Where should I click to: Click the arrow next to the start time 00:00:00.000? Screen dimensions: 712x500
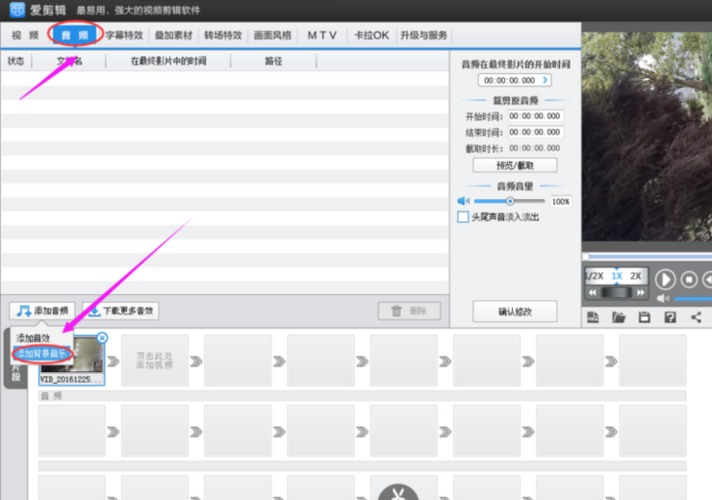point(545,80)
